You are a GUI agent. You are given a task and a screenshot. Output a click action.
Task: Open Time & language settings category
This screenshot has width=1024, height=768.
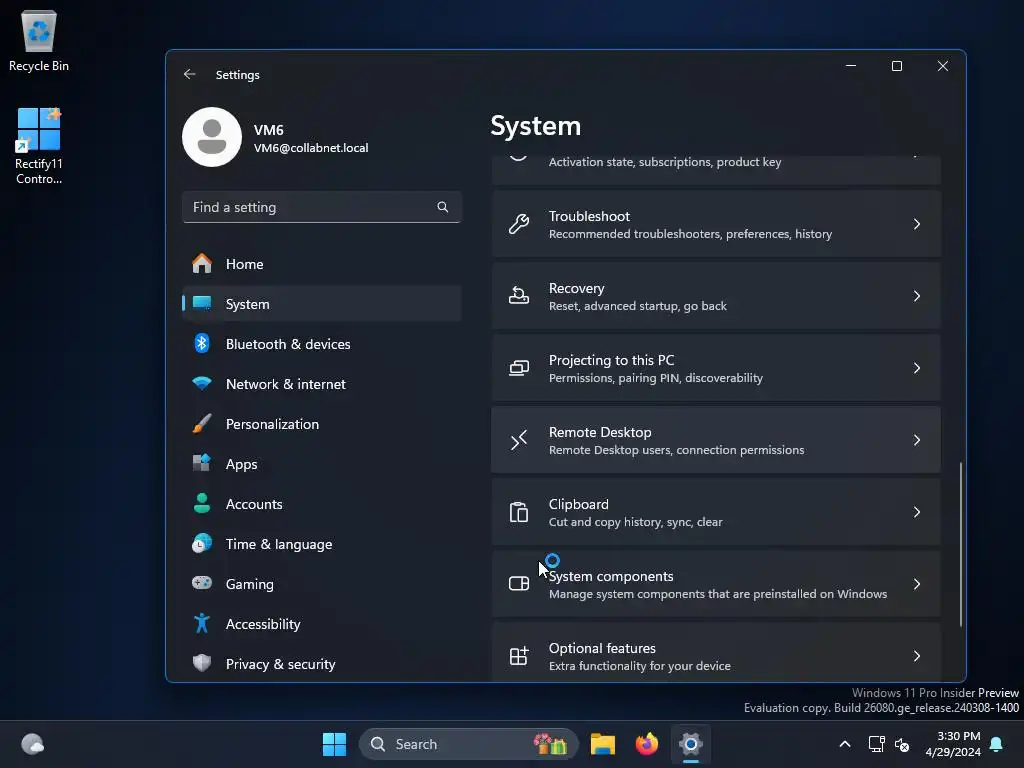(321, 543)
